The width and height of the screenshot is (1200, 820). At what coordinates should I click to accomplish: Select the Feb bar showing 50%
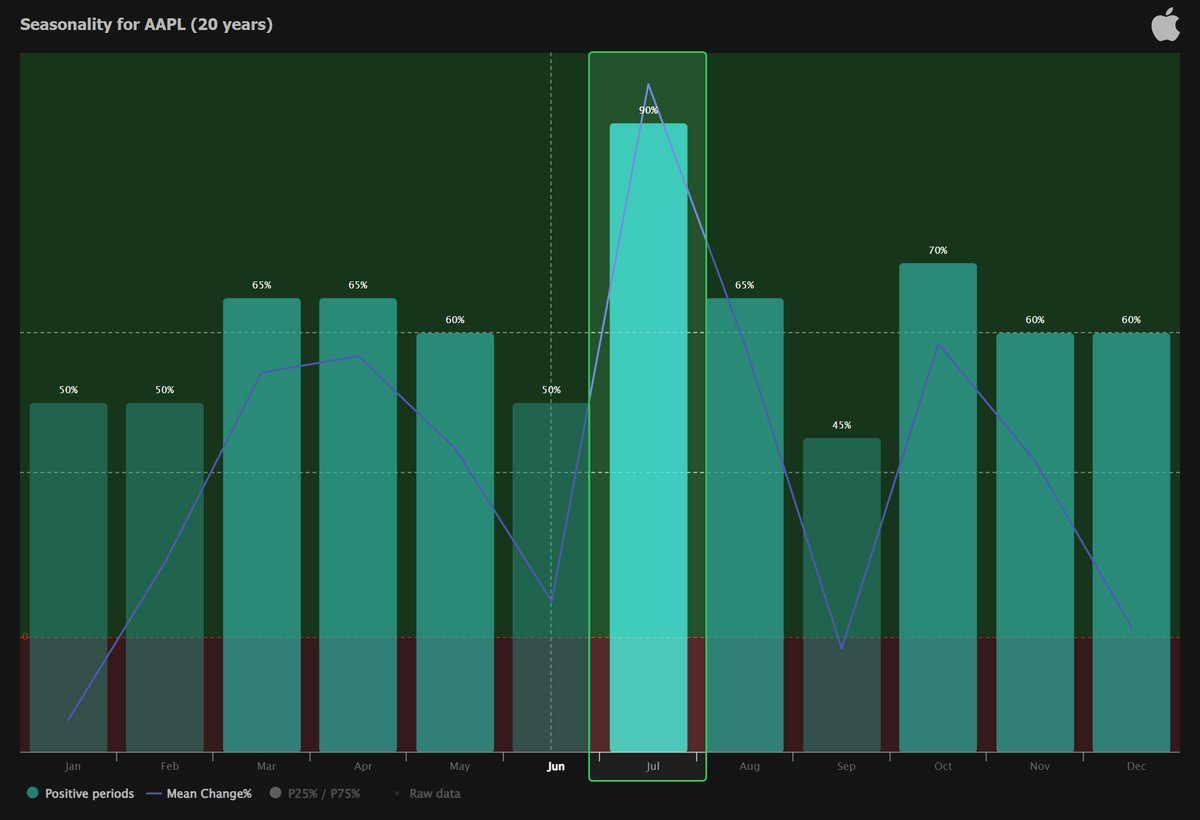[165, 577]
